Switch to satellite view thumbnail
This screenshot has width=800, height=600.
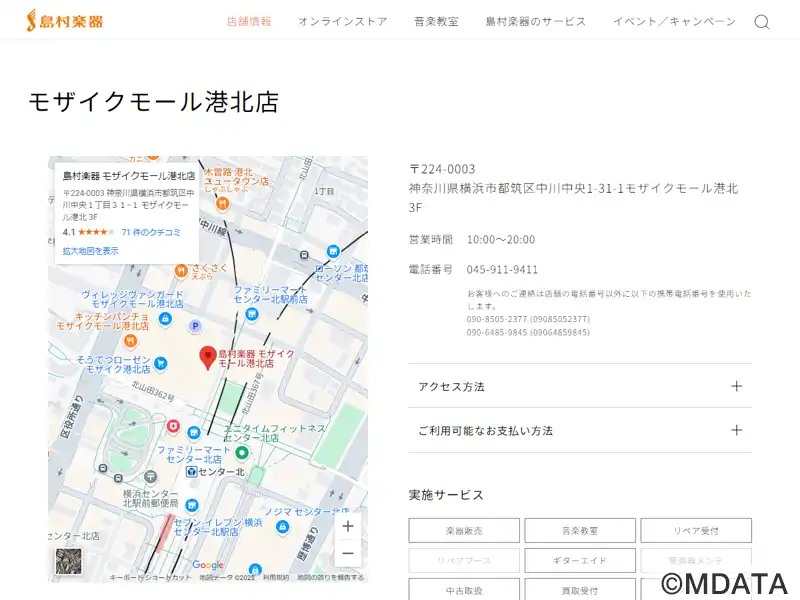click(x=68, y=561)
